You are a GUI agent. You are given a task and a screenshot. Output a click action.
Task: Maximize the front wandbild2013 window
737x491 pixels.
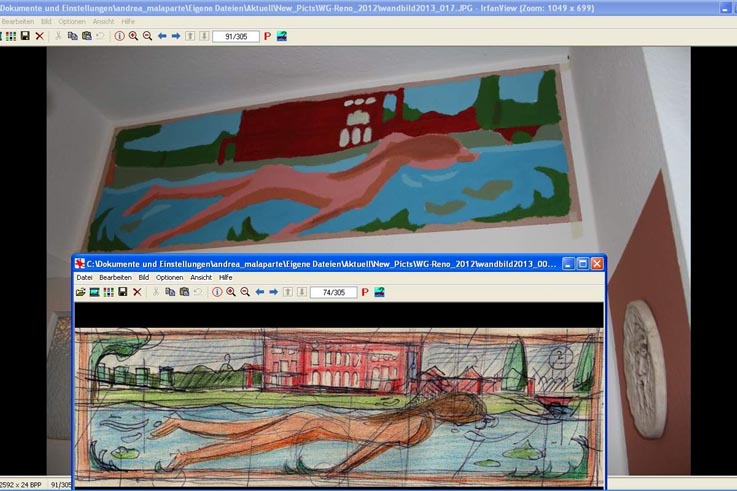[582, 263]
